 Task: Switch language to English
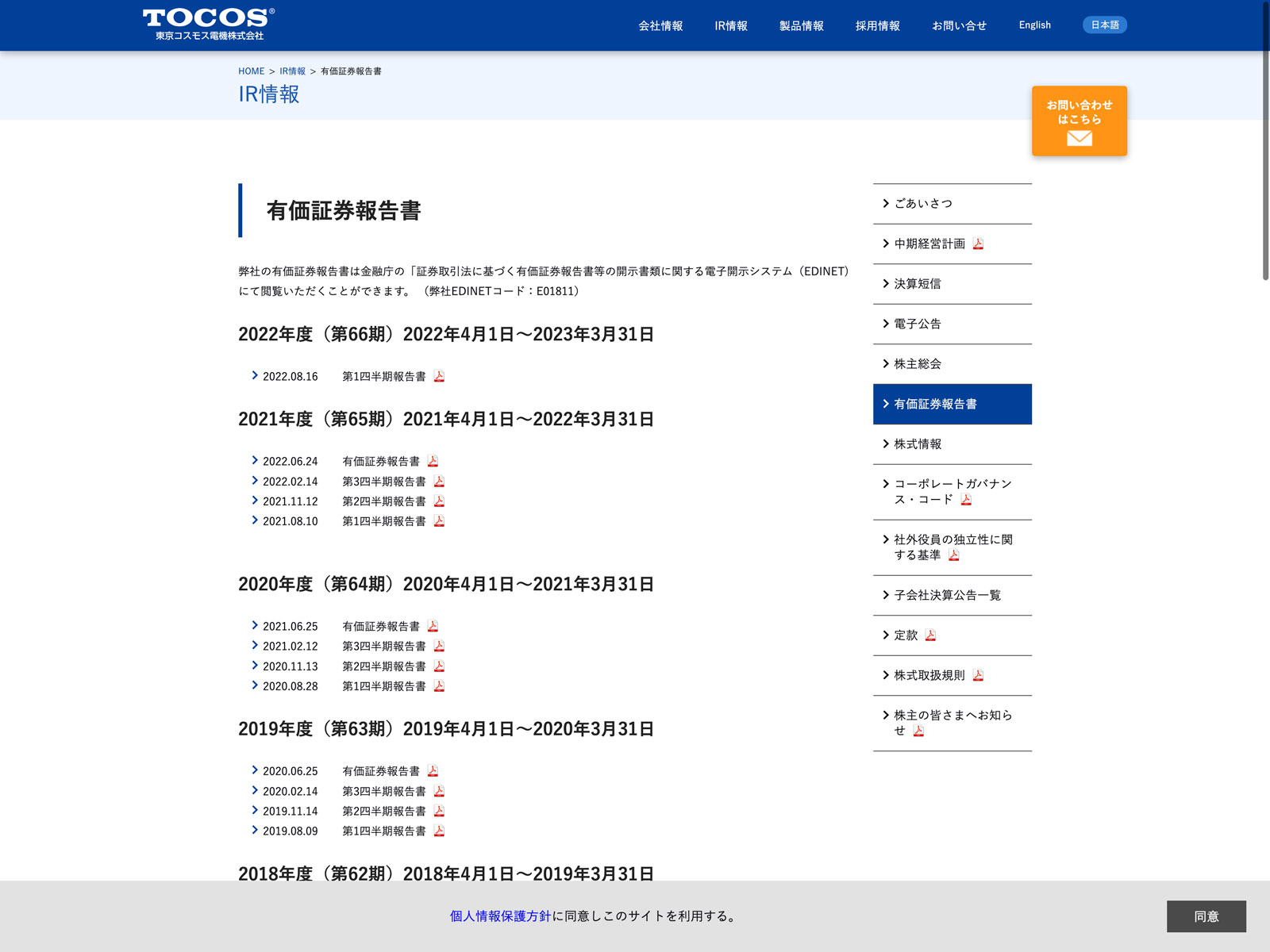1034,25
